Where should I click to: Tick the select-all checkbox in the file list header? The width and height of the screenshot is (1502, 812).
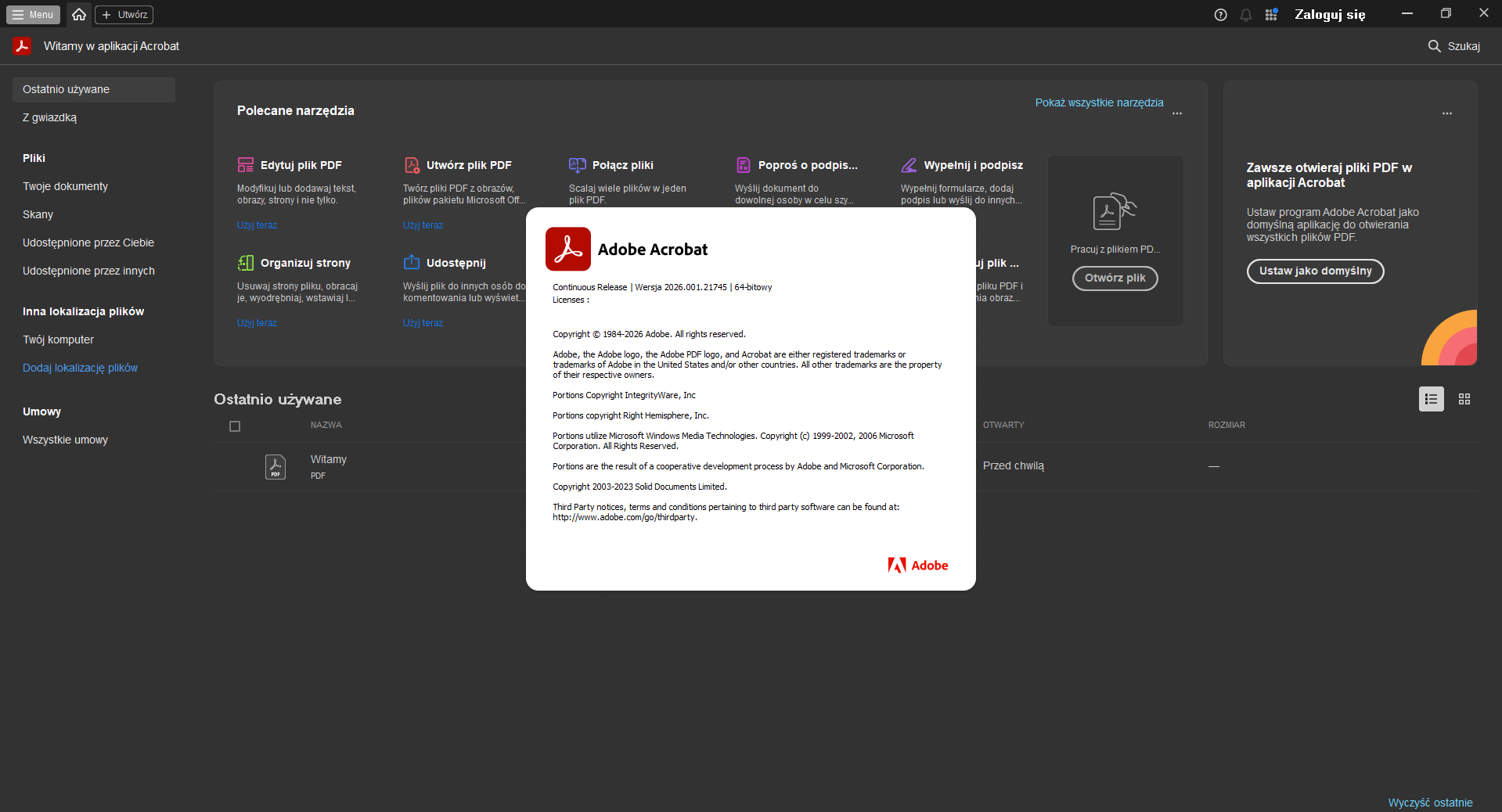[x=235, y=426]
